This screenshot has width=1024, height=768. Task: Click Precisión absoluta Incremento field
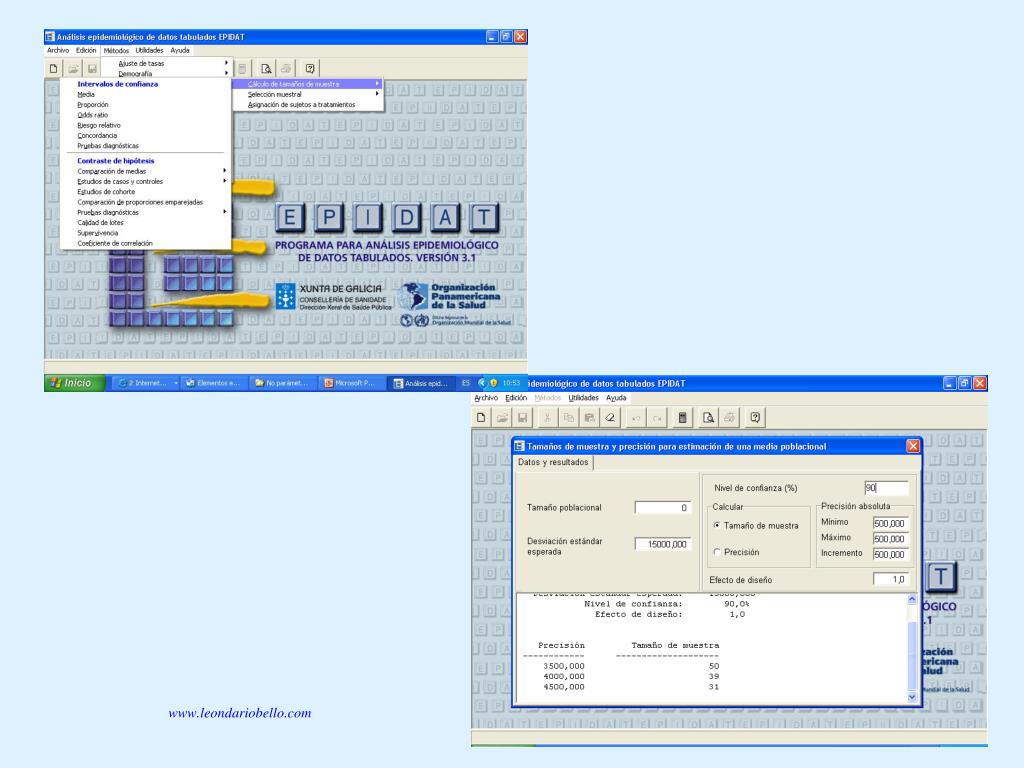[x=891, y=554]
